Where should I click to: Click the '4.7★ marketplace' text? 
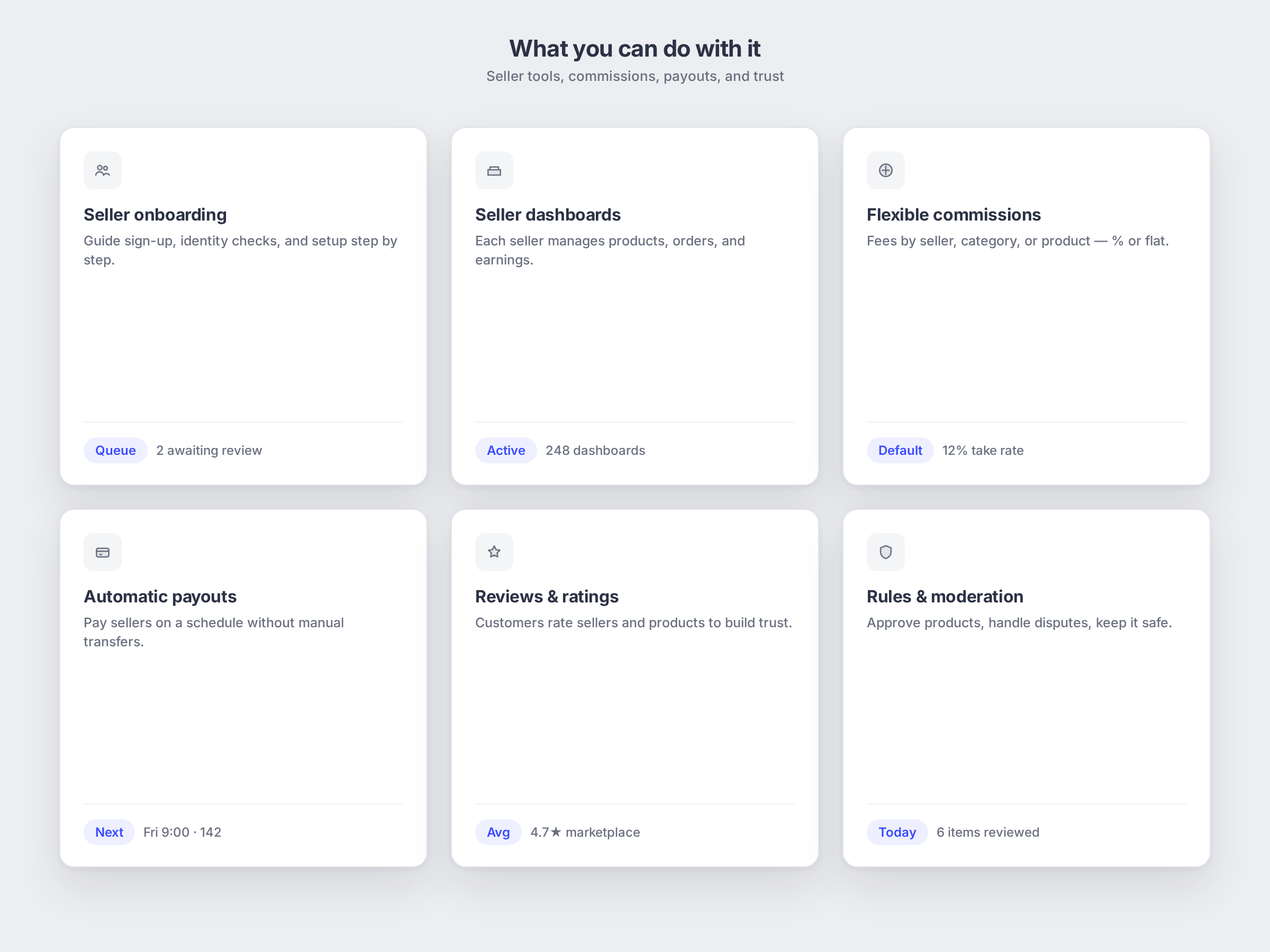pyautogui.click(x=585, y=832)
